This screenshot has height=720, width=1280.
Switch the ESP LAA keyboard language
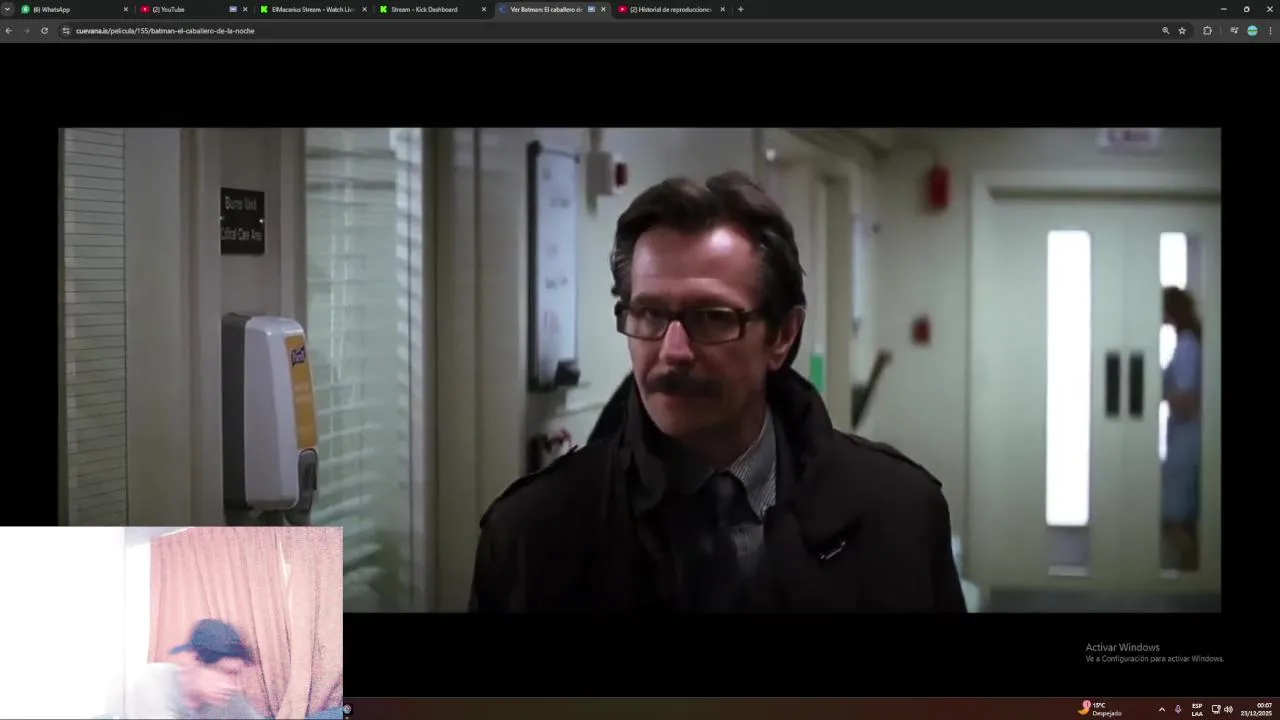1197,709
